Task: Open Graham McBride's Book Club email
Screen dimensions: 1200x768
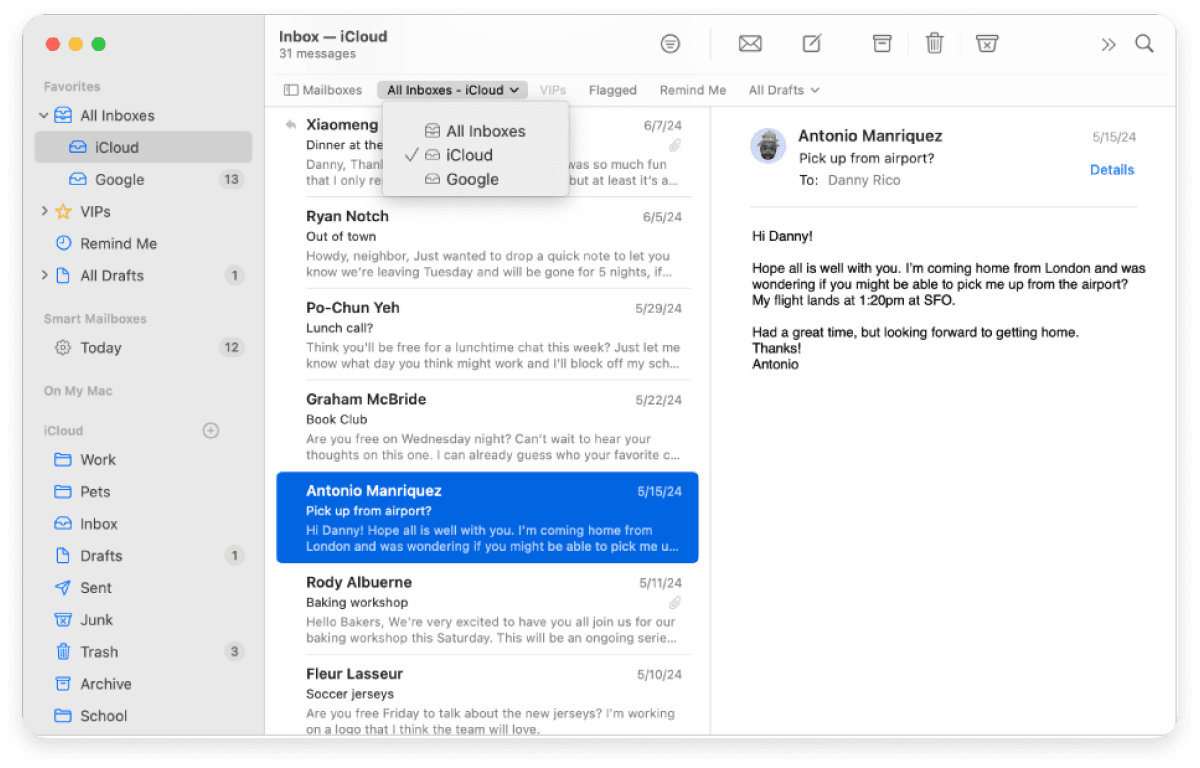Action: click(487, 426)
